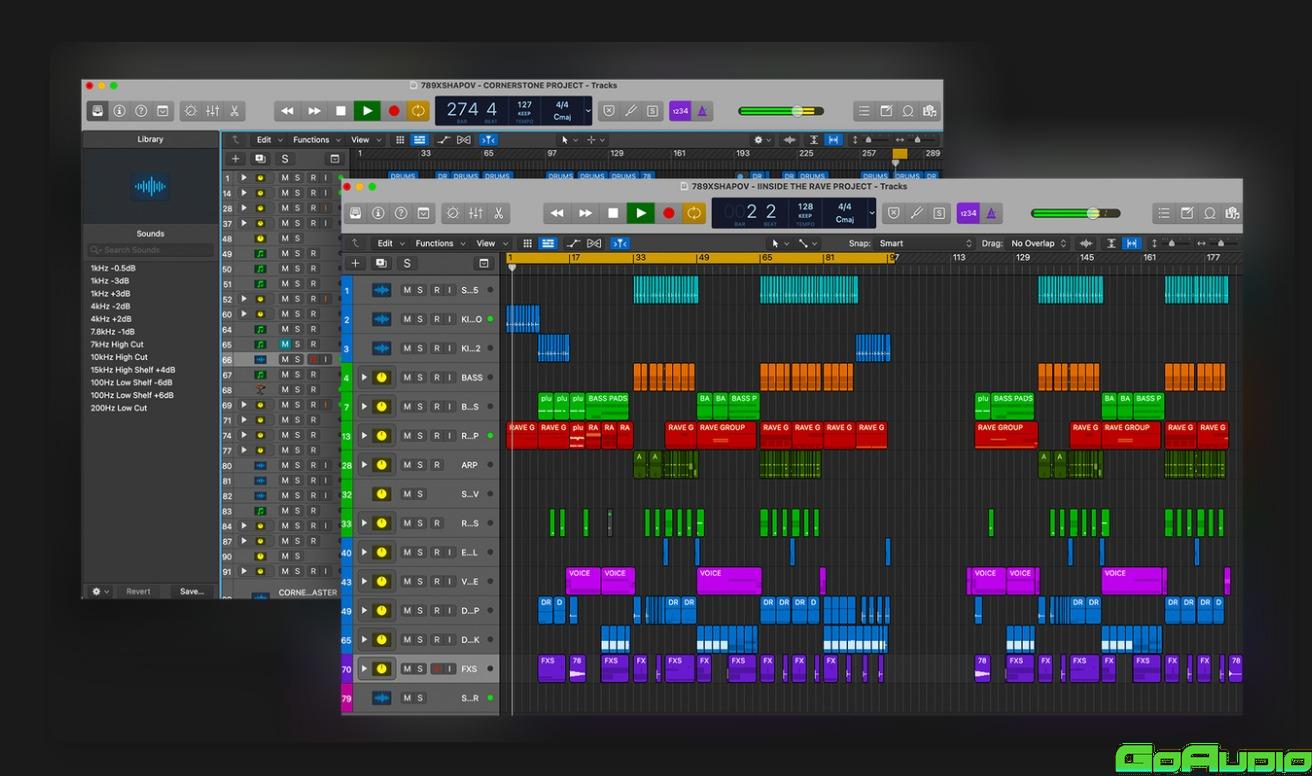Adjust the master volume slider in front window

click(x=1093, y=213)
